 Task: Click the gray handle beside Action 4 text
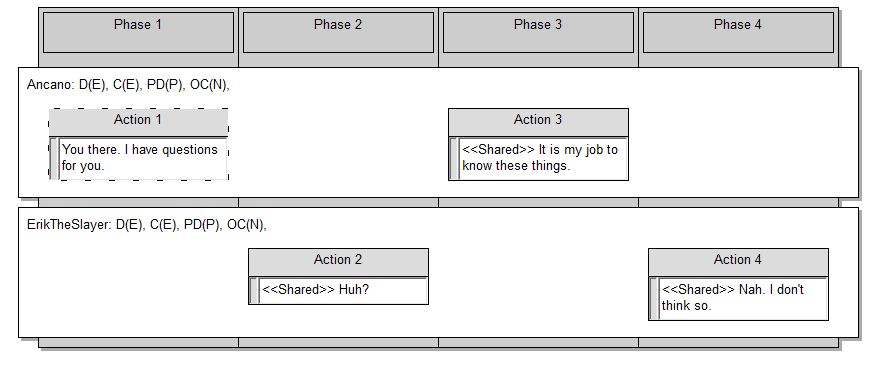pos(654,298)
